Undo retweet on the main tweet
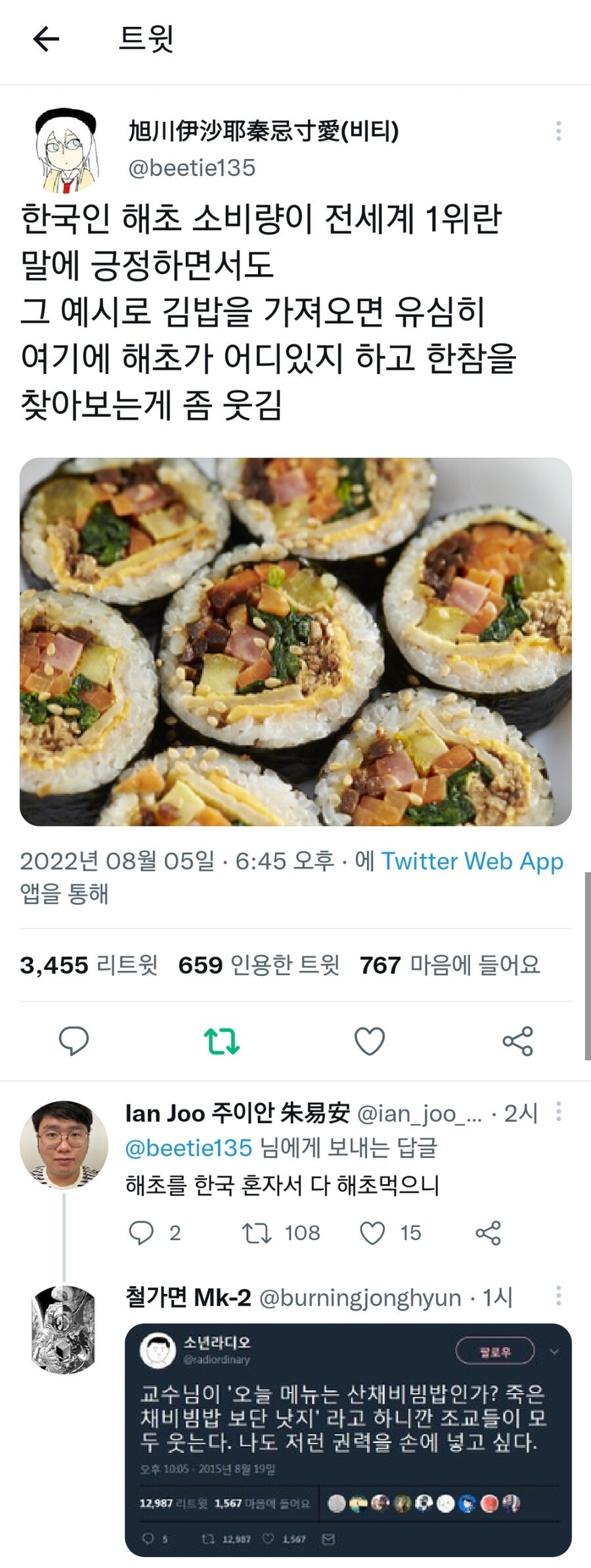This screenshot has width=591, height=1568. click(x=221, y=1041)
